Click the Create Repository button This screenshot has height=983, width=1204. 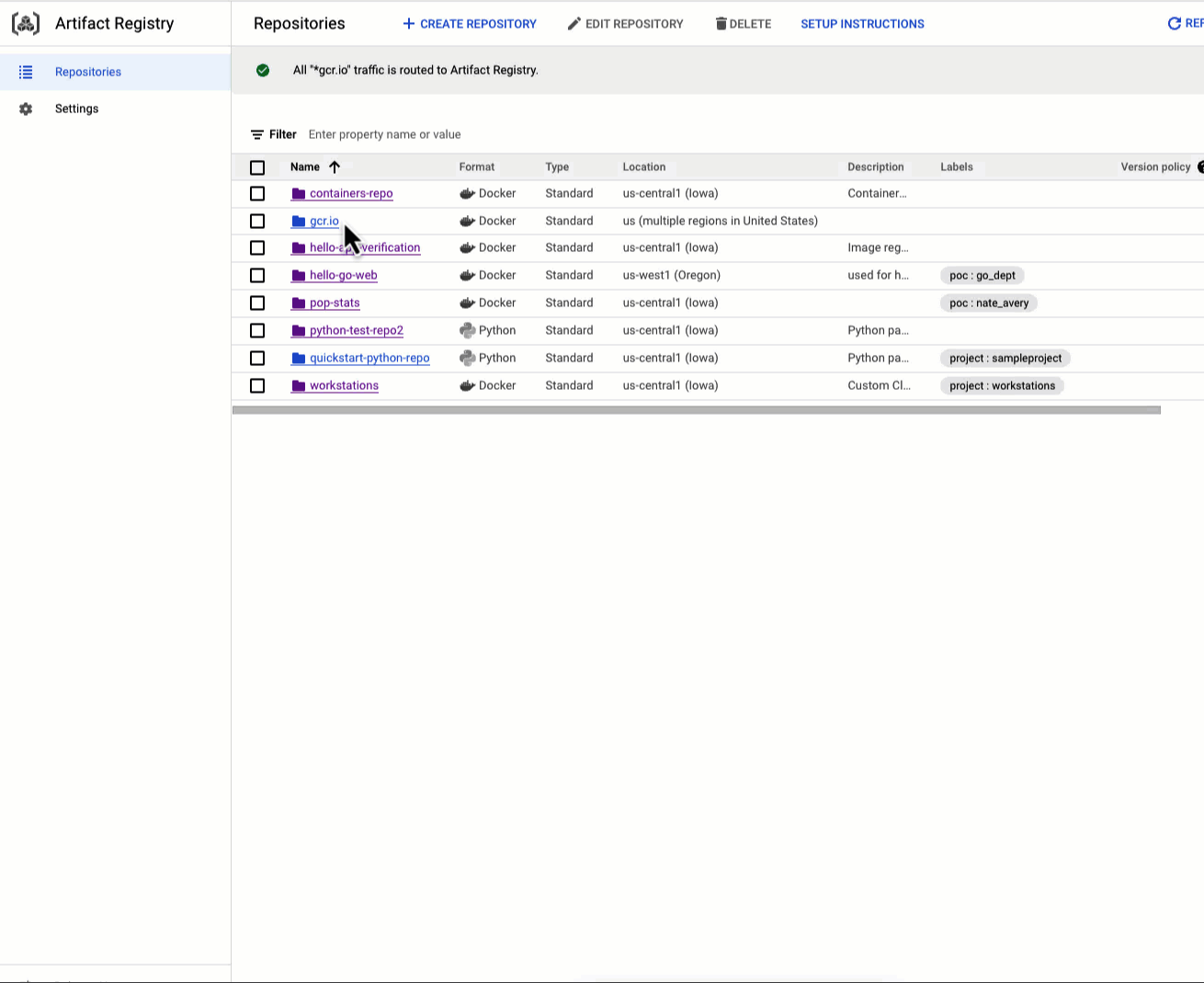click(x=470, y=24)
